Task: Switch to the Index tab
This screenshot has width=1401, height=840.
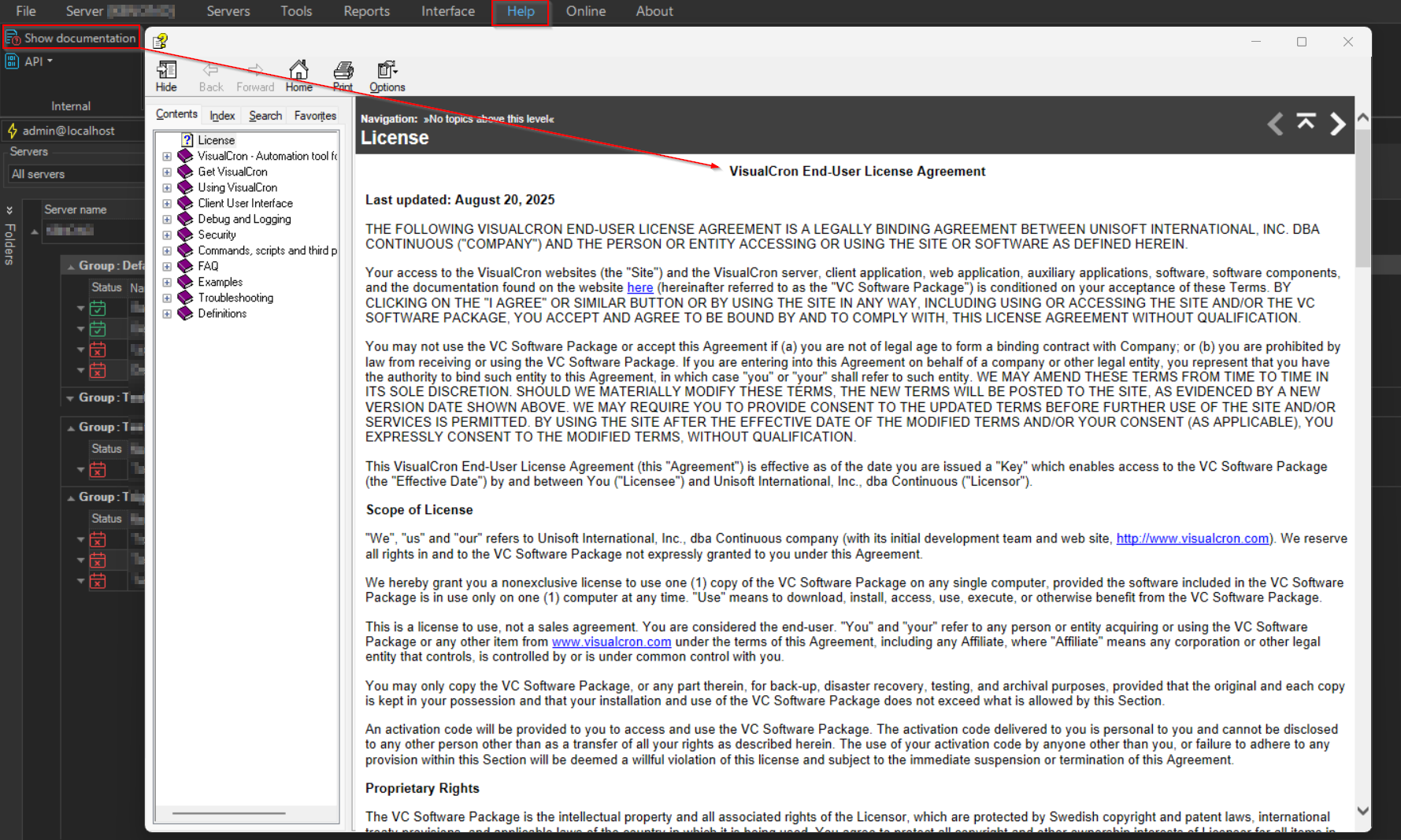Action: tap(222, 116)
